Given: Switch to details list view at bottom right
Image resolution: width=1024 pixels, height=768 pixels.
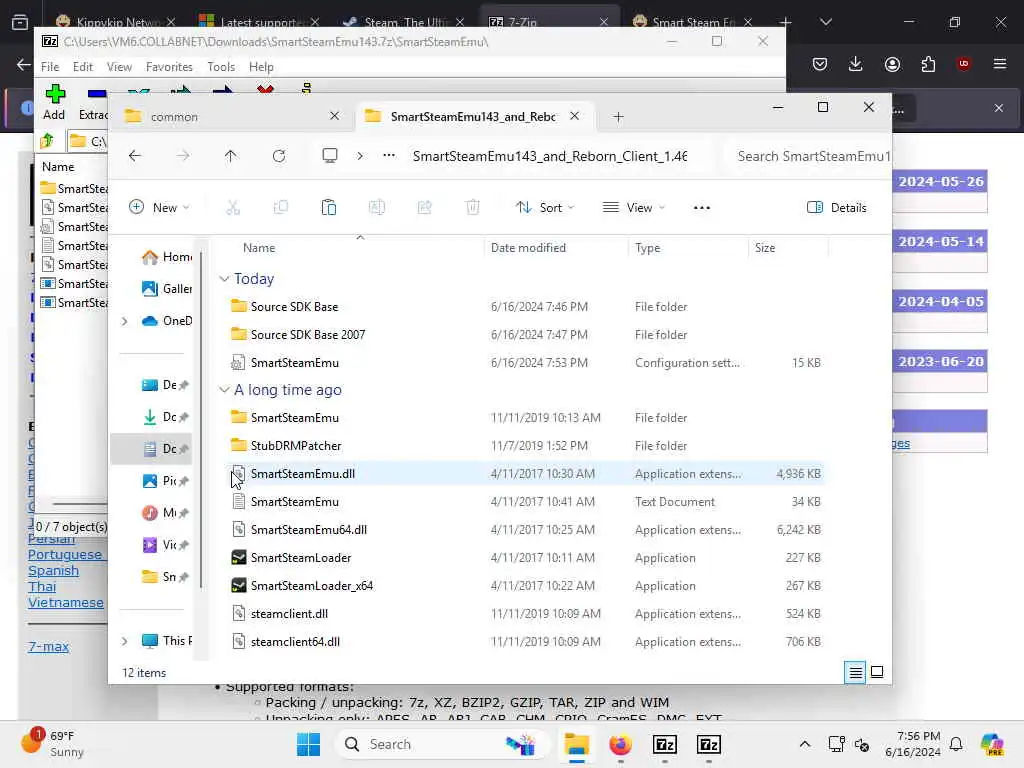Looking at the screenshot, I should (x=856, y=672).
